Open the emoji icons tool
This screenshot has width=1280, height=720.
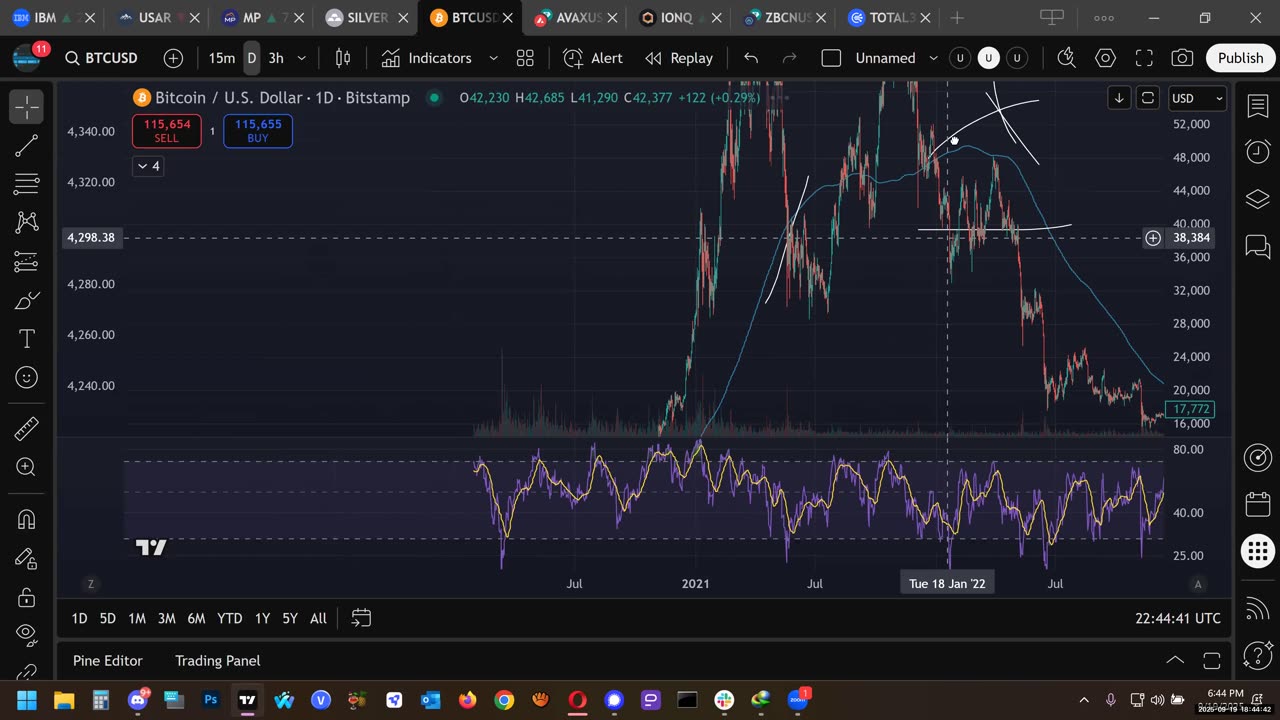click(27, 377)
